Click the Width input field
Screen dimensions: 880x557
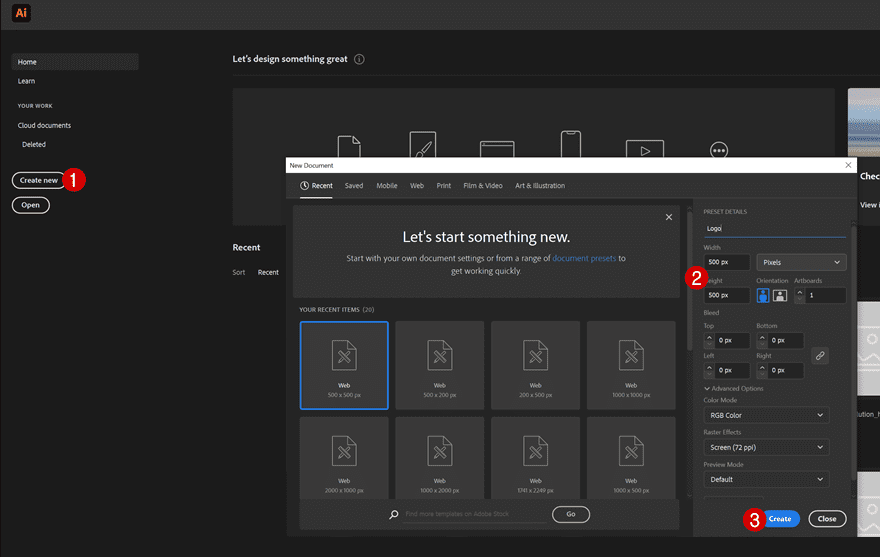[x=727, y=262]
